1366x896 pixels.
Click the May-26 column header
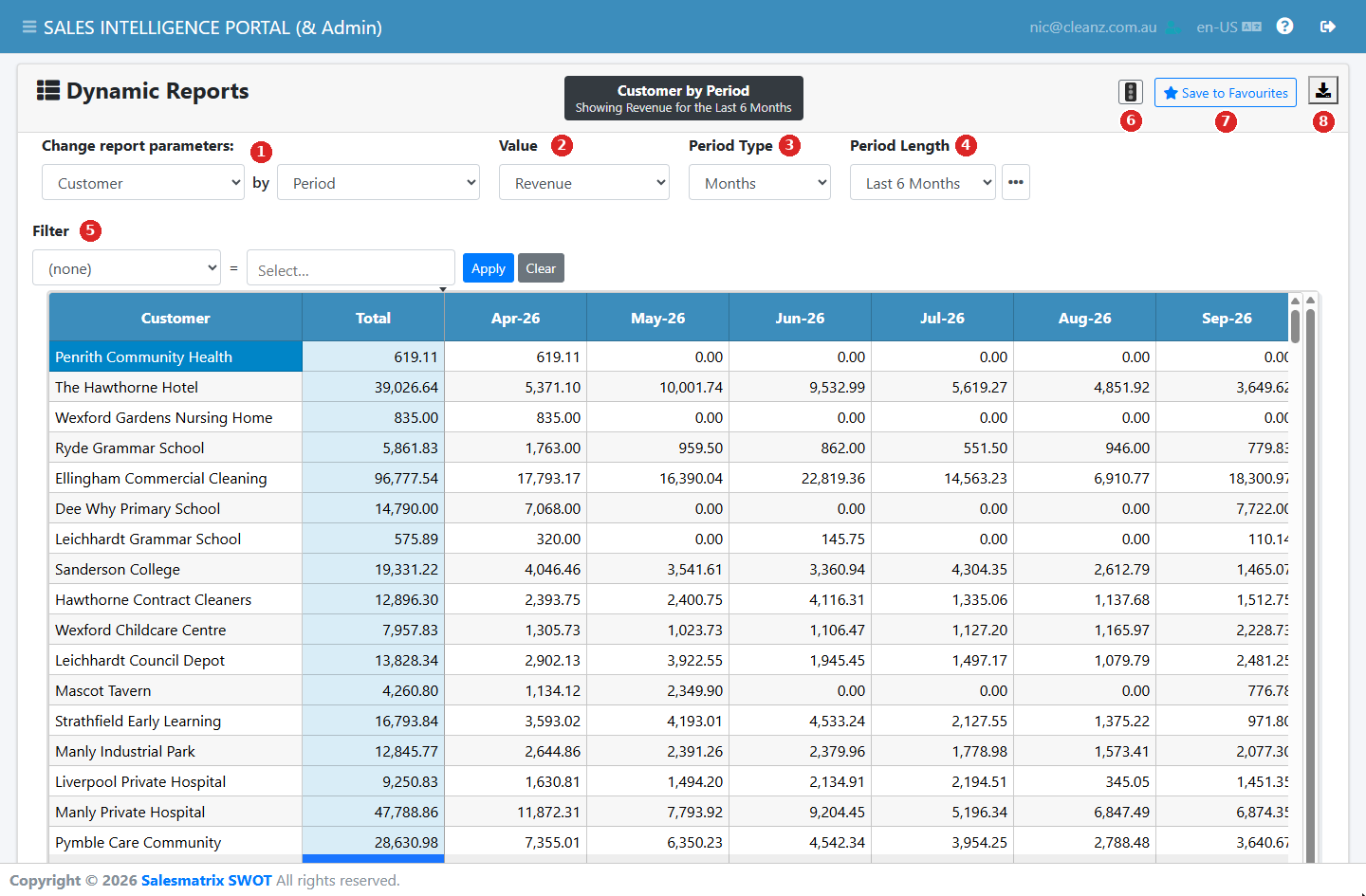pos(657,318)
